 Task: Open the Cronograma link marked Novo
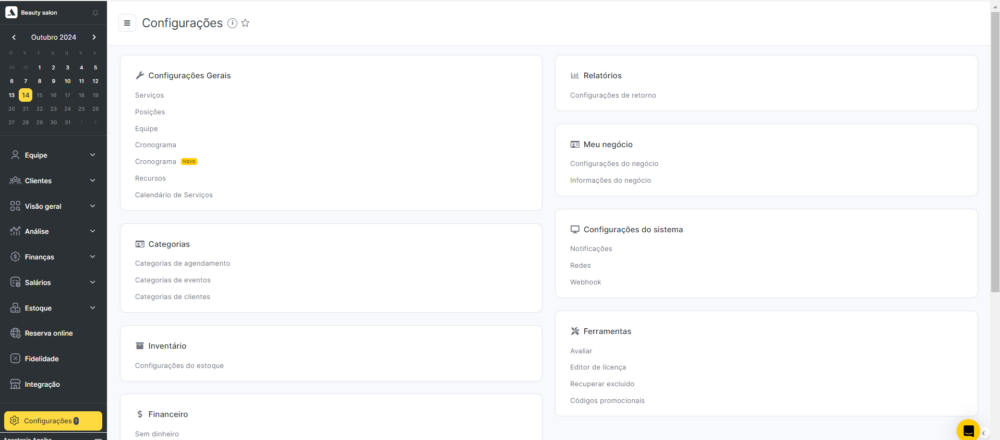pyautogui.click(x=156, y=161)
